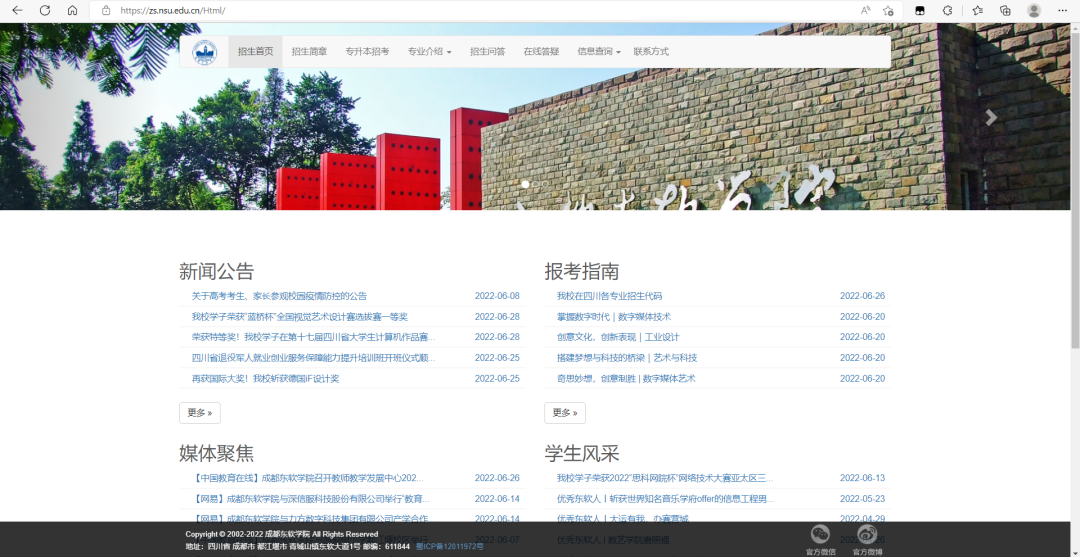Open 【中国教育在线】教师教学发展中心 article

tap(308, 478)
